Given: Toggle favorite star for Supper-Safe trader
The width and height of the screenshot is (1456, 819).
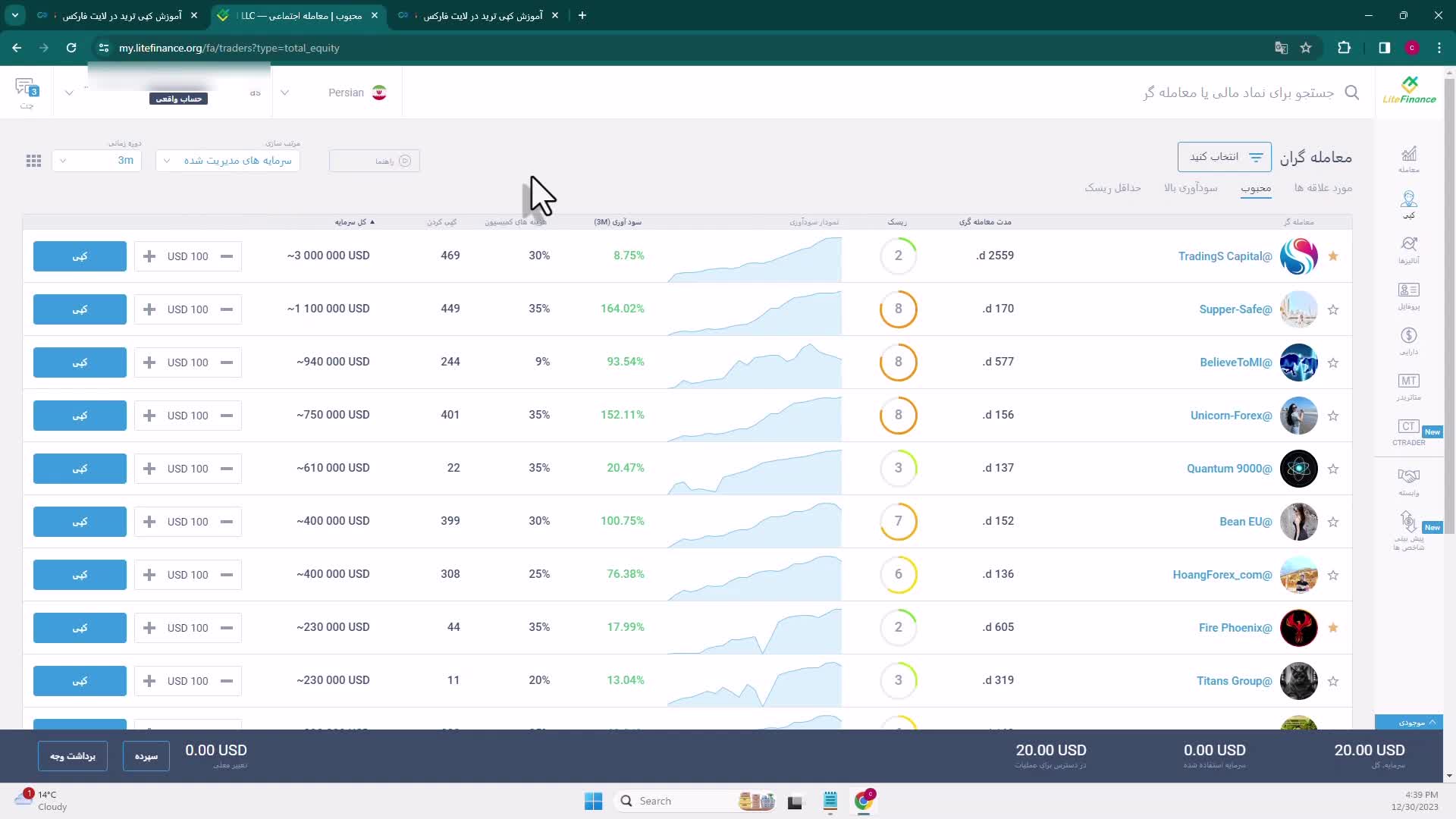Looking at the screenshot, I should [1333, 309].
